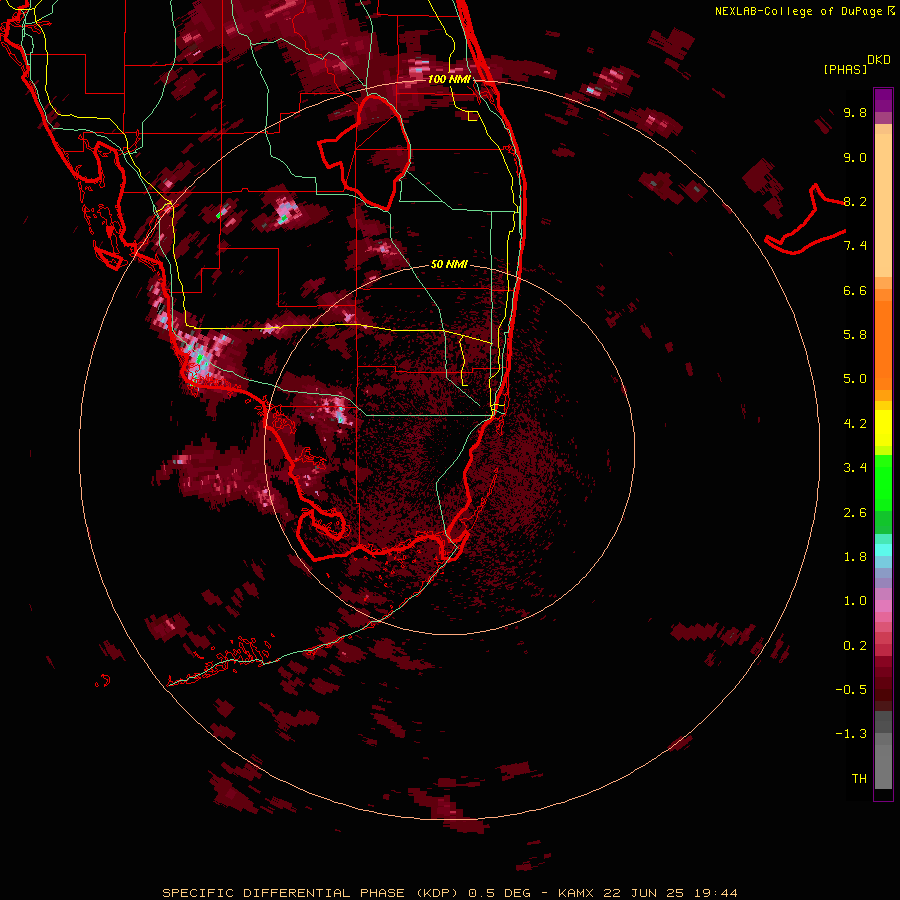Click the NEXLAB-College of DuPage credit text
Image resolution: width=900 pixels, height=900 pixels.
click(804, 11)
